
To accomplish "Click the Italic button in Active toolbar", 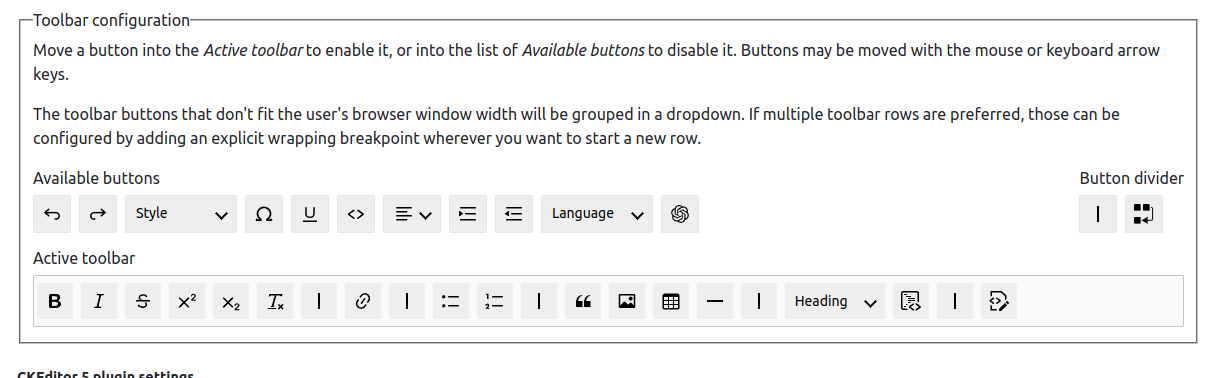I will (99, 301).
